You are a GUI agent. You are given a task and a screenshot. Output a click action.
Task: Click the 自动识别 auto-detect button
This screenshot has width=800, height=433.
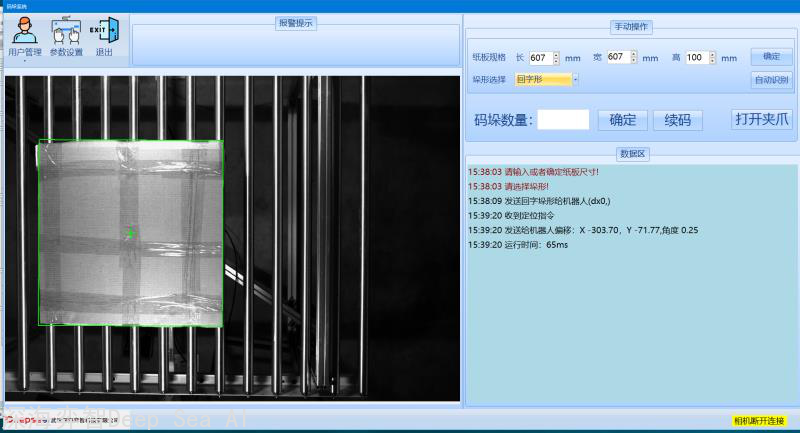771,80
